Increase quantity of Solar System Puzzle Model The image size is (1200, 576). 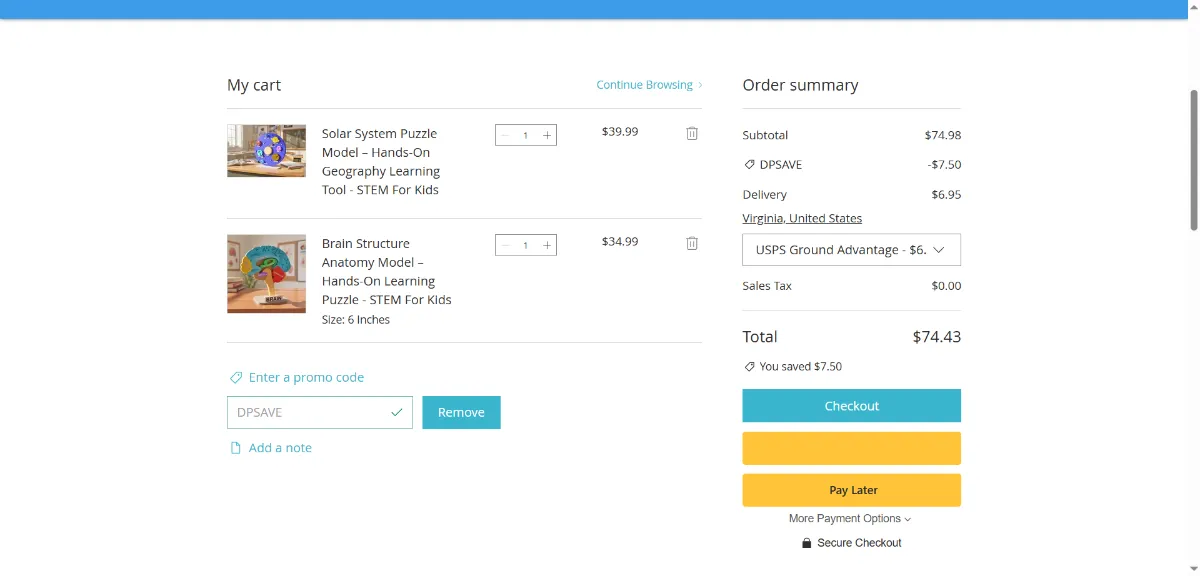547,135
